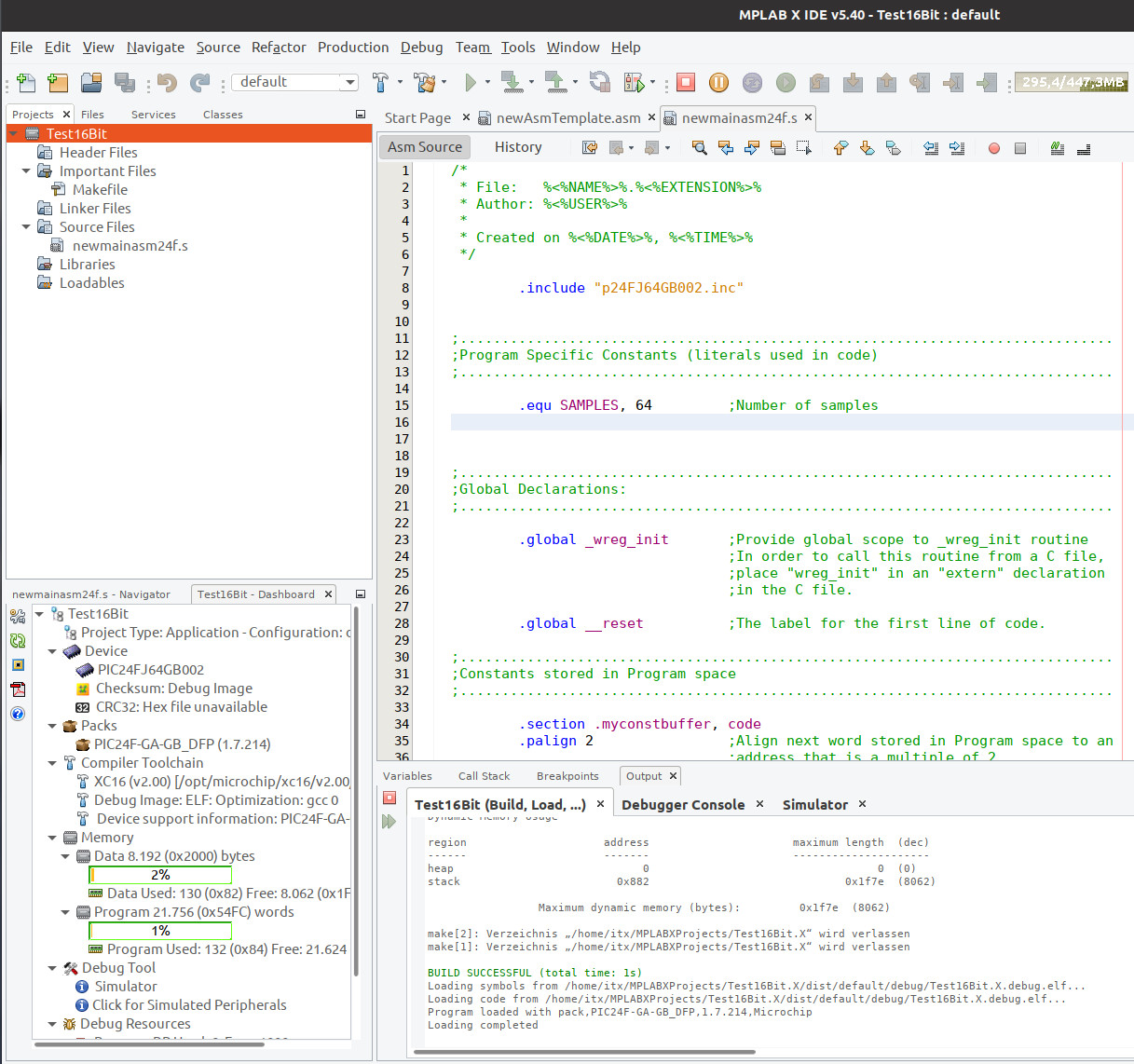The height and width of the screenshot is (1064, 1134).
Task: Start Debug Main Project icon
Action: (634, 83)
